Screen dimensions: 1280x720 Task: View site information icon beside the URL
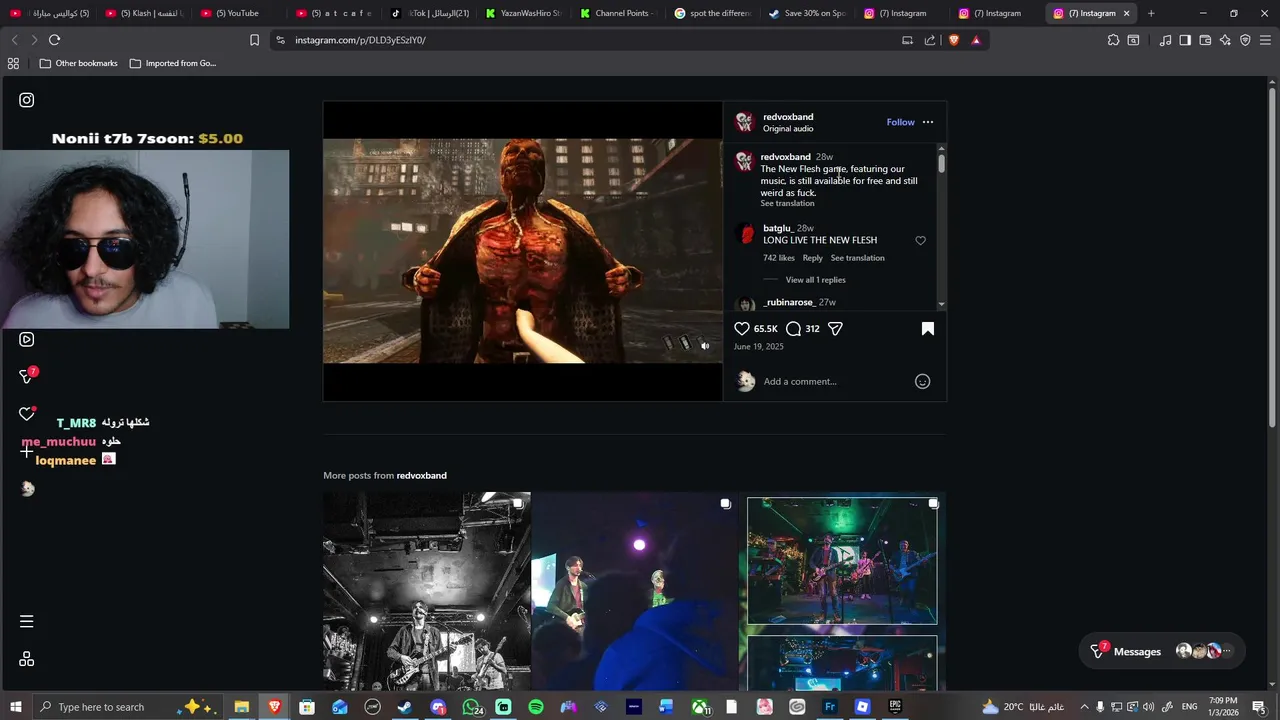coord(281,40)
